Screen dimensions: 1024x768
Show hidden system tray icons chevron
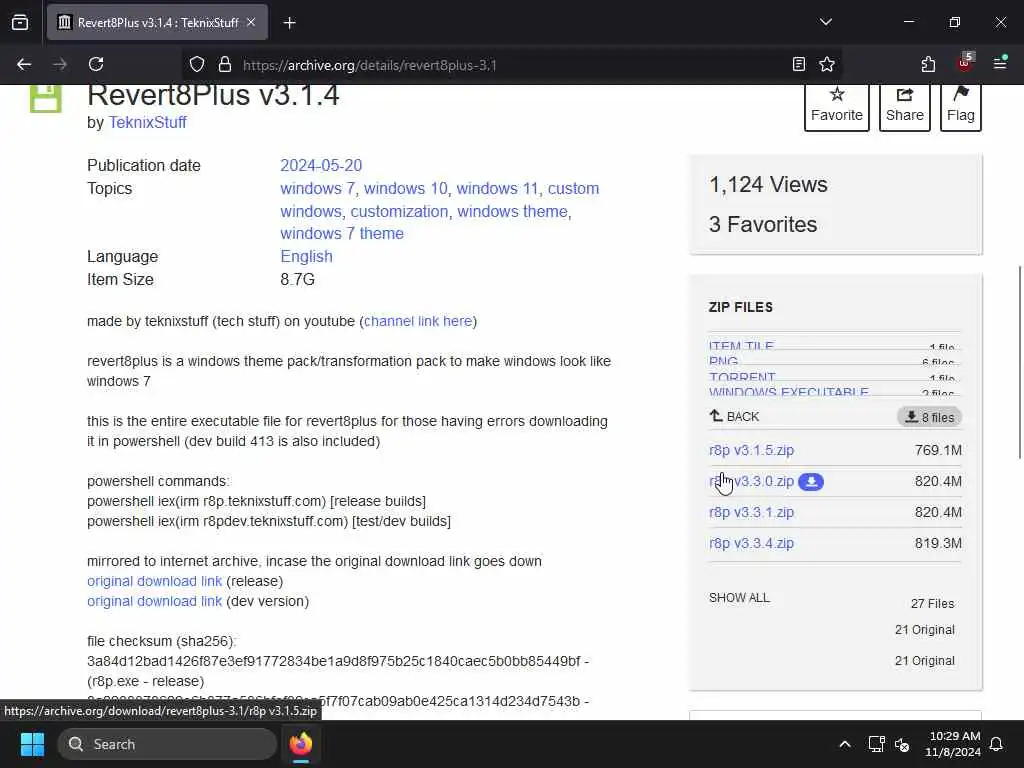(844, 744)
